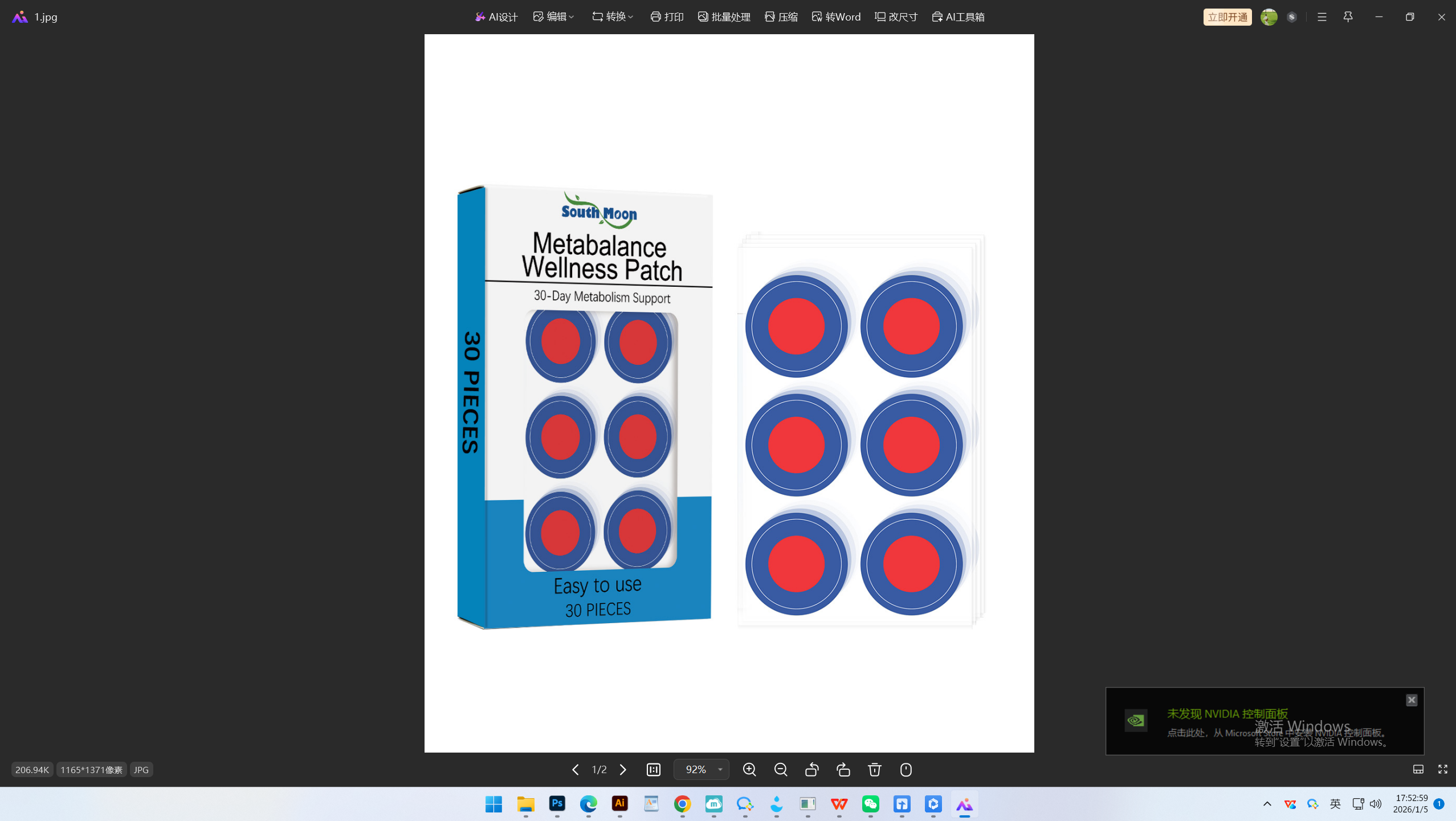Open the 92% zoom level dropdown

pyautogui.click(x=702, y=770)
